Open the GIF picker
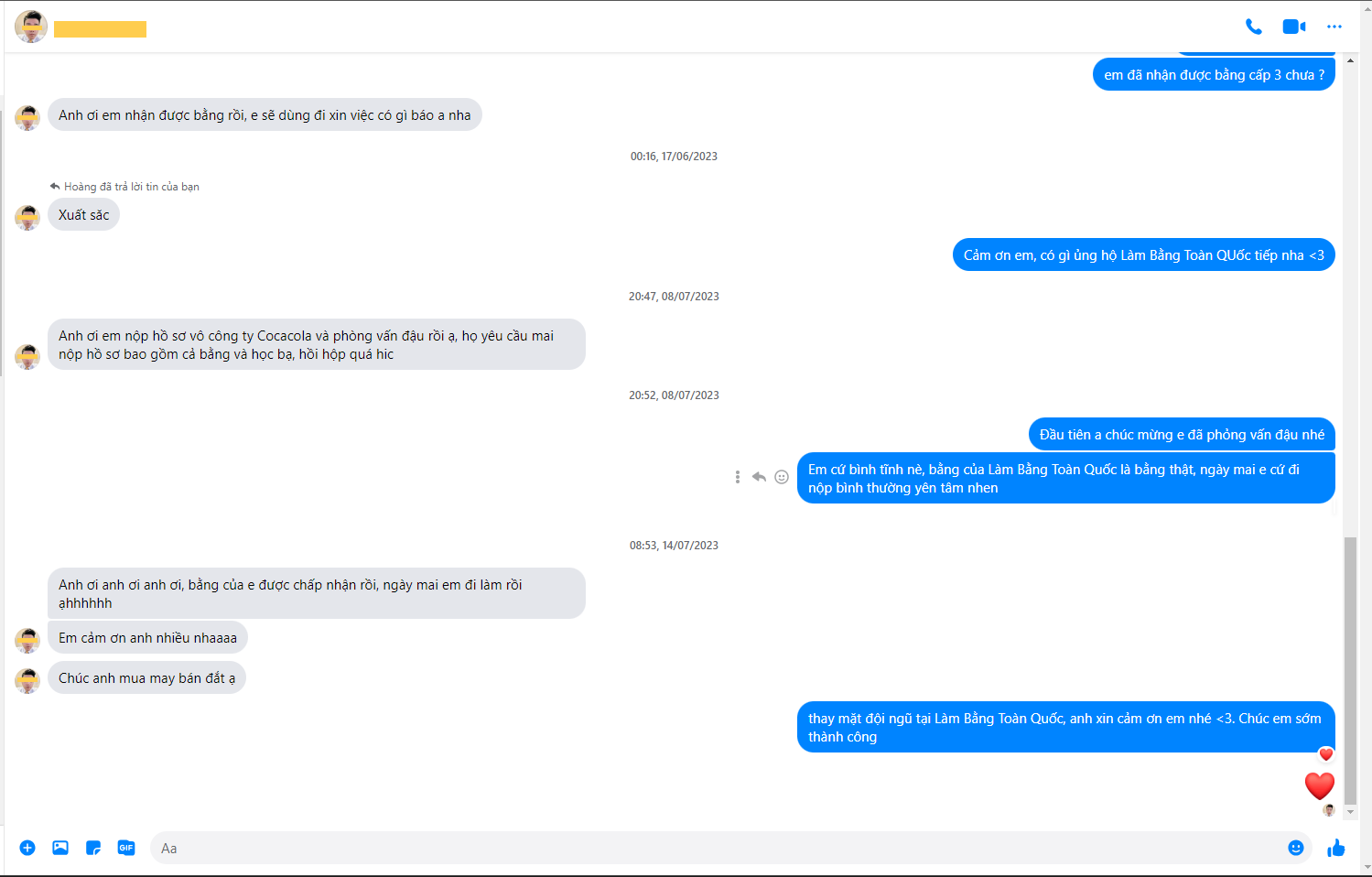The width and height of the screenshot is (1372, 877). pyautogui.click(x=126, y=848)
